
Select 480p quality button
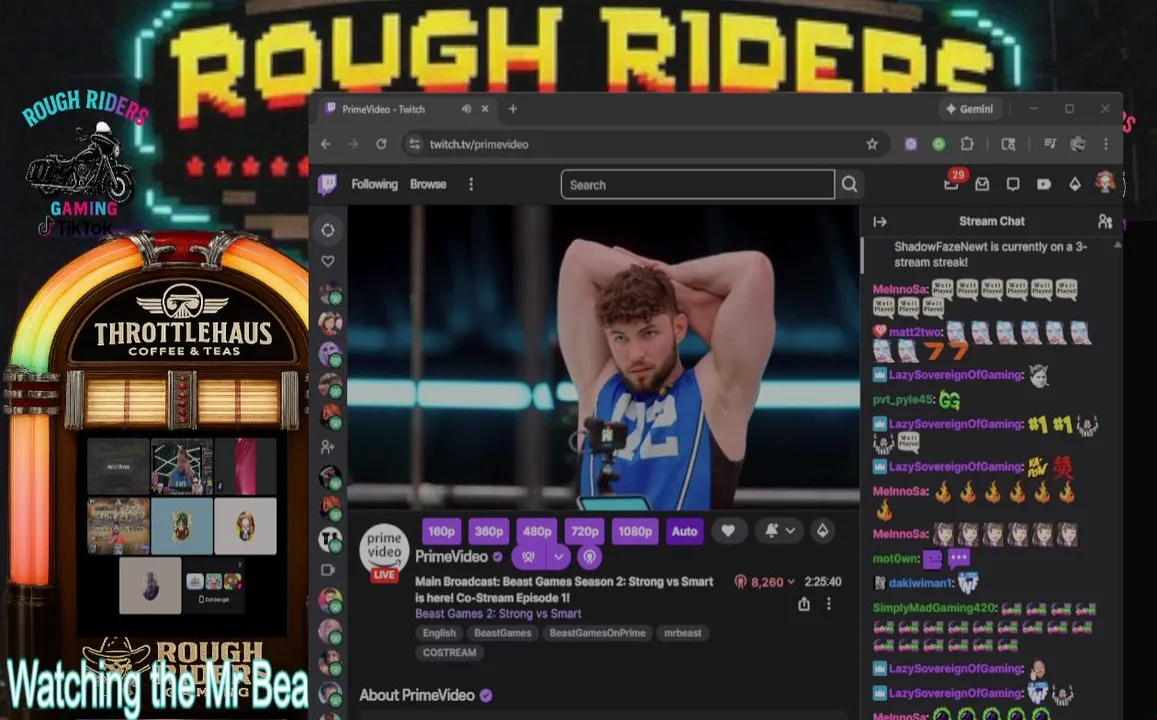536,531
